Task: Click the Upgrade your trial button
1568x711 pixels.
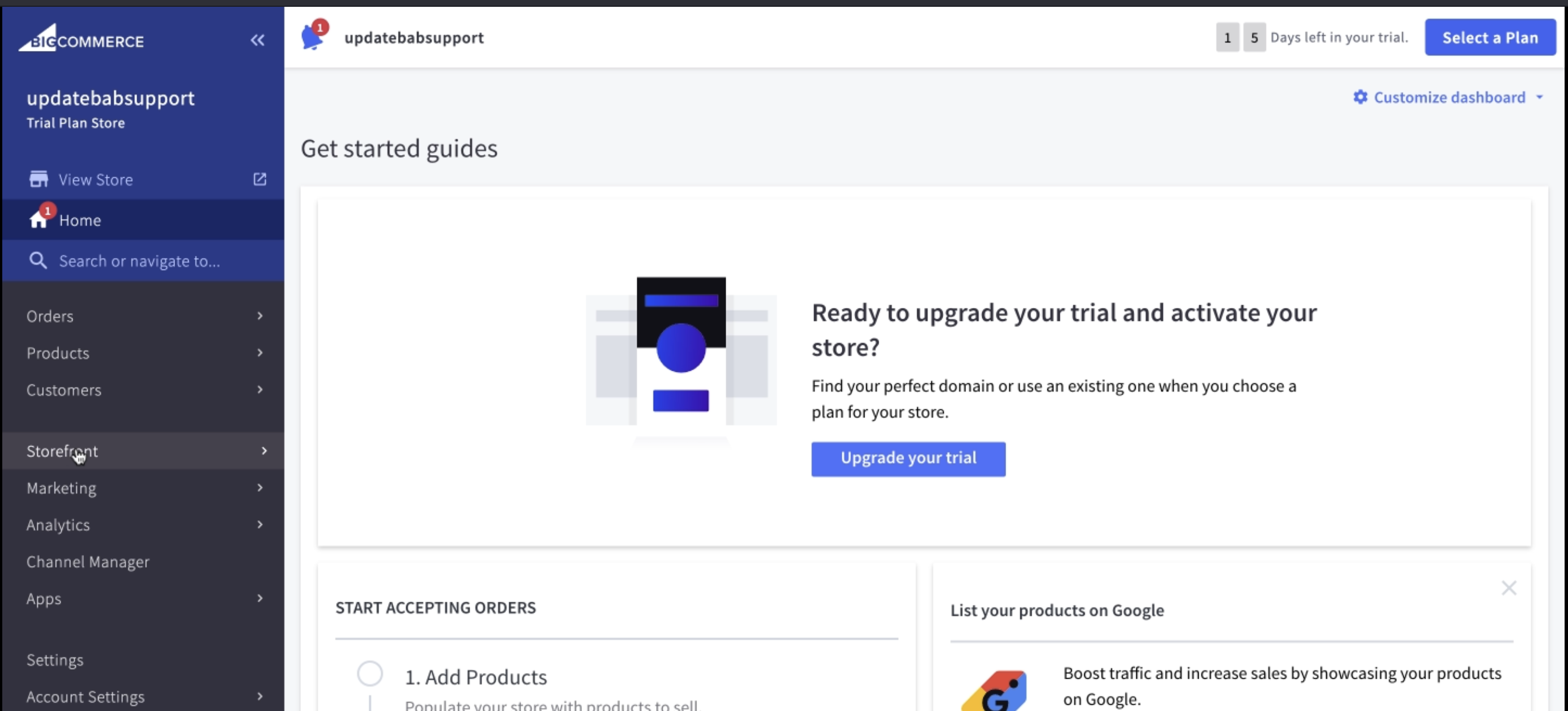Action: click(907, 459)
